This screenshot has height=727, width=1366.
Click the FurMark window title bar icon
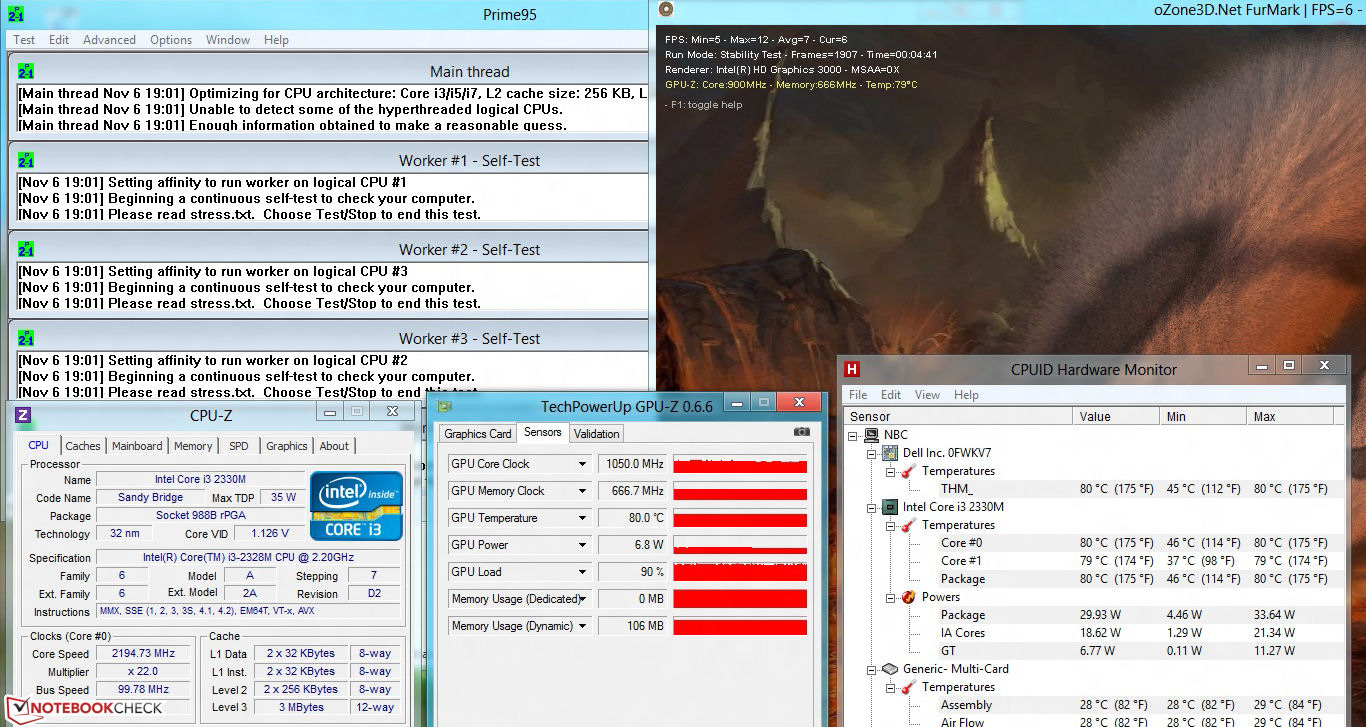[667, 10]
